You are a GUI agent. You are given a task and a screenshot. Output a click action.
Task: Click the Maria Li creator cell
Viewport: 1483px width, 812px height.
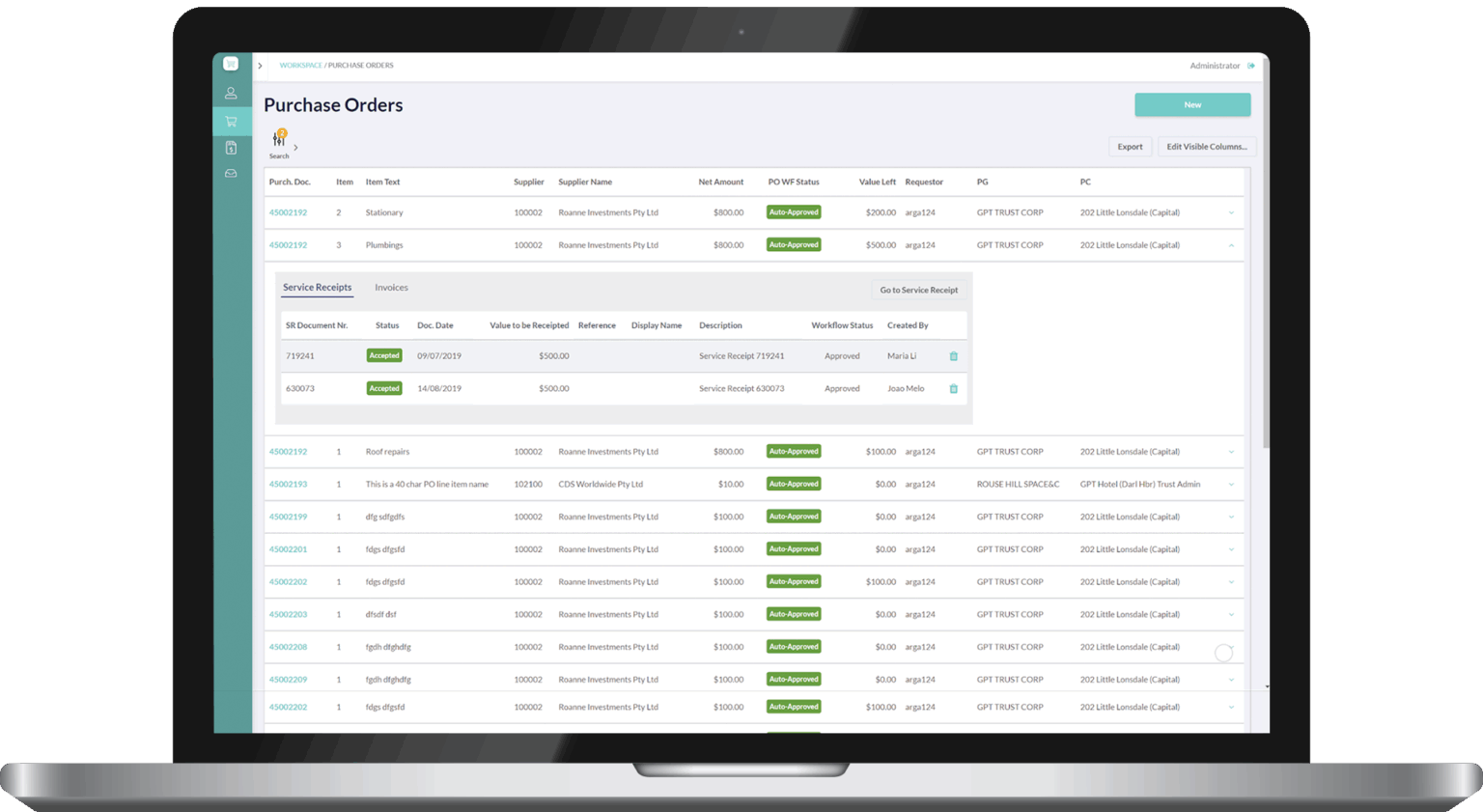902,356
